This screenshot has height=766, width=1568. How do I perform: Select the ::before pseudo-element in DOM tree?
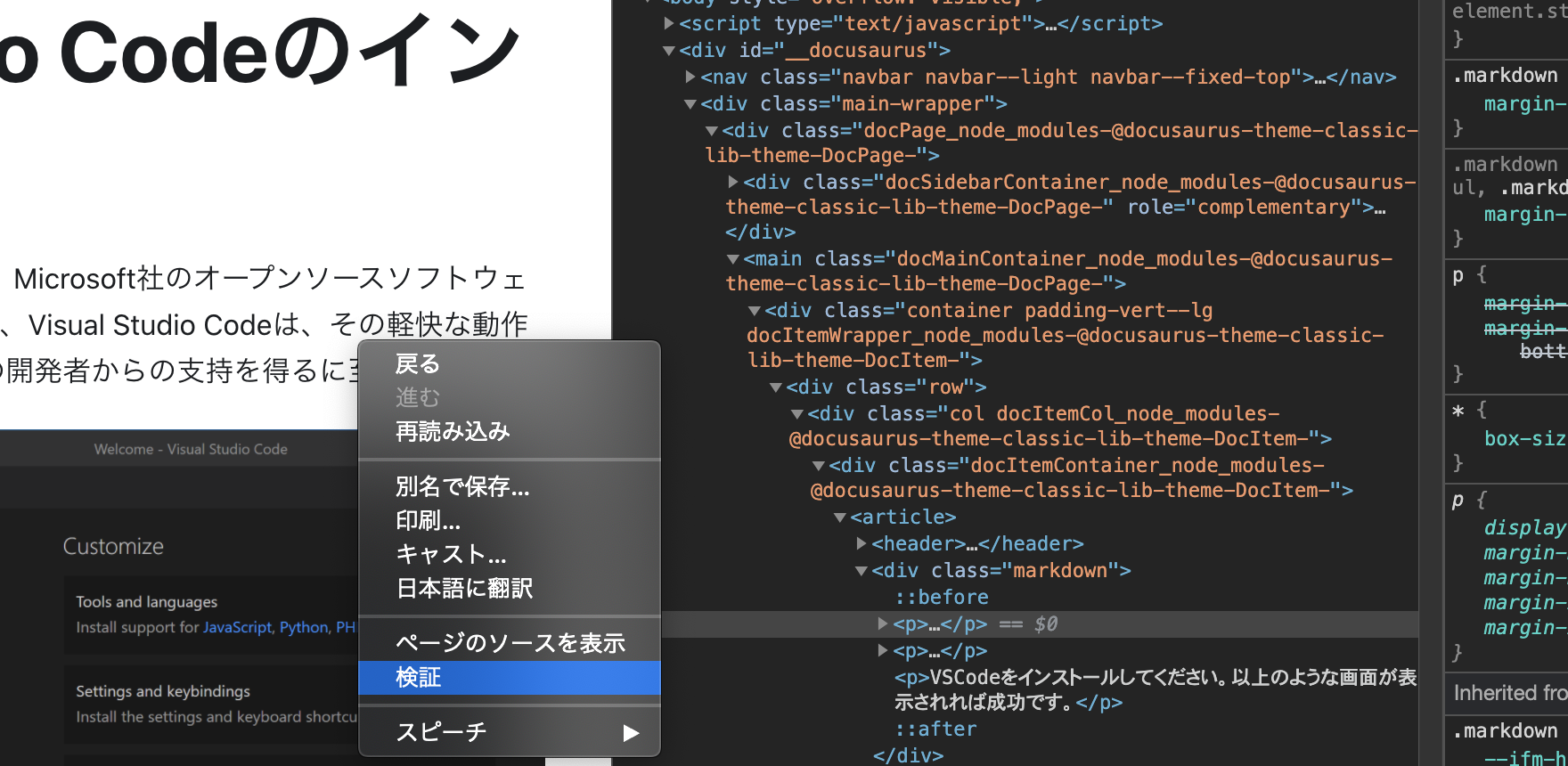pos(942,598)
